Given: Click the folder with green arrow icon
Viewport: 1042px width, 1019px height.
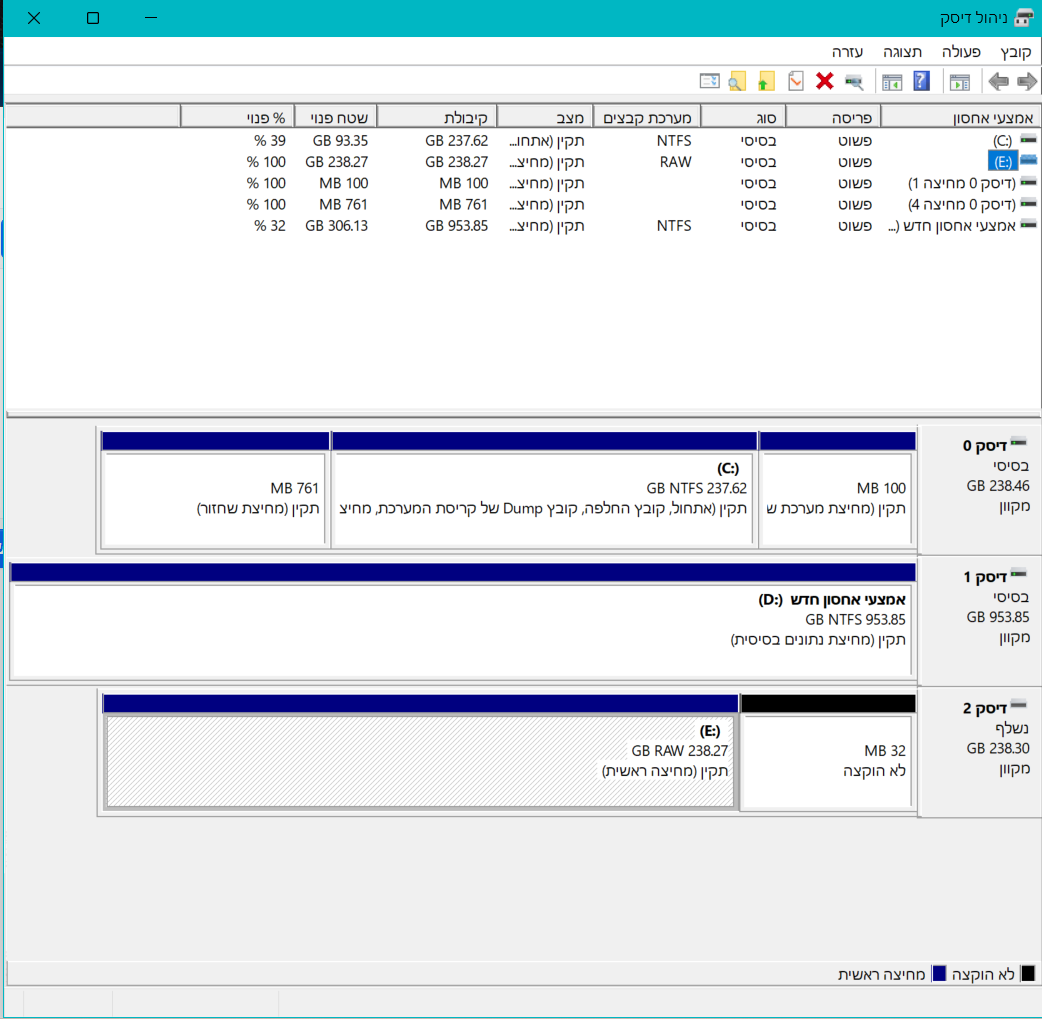Looking at the screenshot, I should pos(767,82).
